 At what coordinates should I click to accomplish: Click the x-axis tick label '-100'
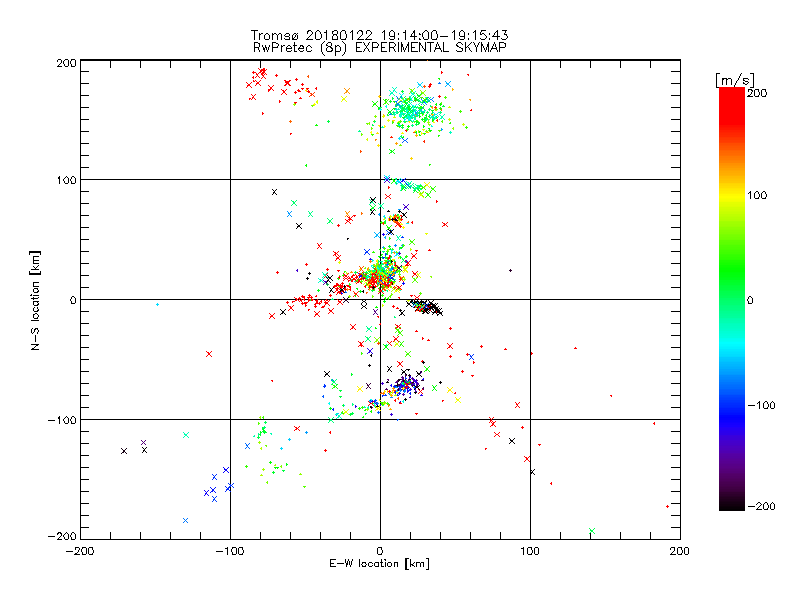click(230, 551)
